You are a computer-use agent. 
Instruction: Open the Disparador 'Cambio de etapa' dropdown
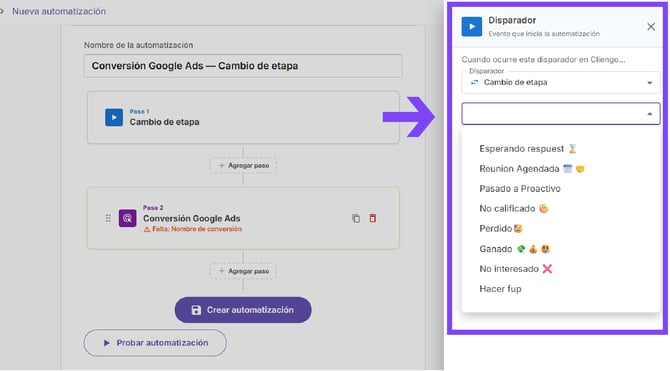click(561, 82)
